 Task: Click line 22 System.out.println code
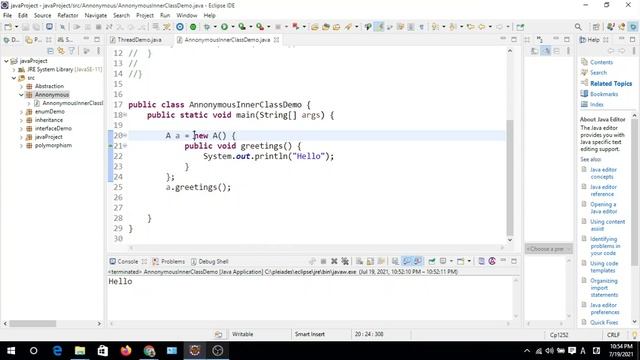[x=269, y=156]
